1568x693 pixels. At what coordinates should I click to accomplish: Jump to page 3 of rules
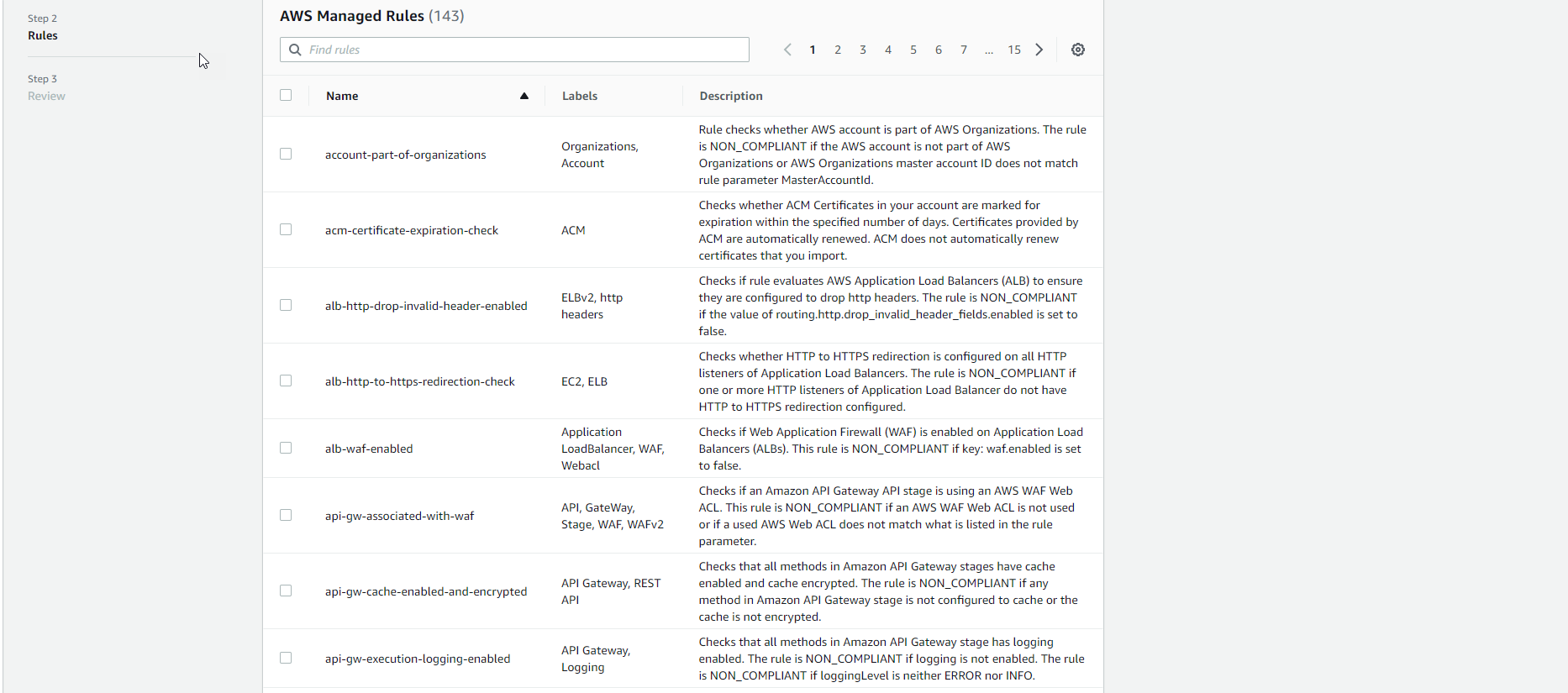click(x=863, y=50)
